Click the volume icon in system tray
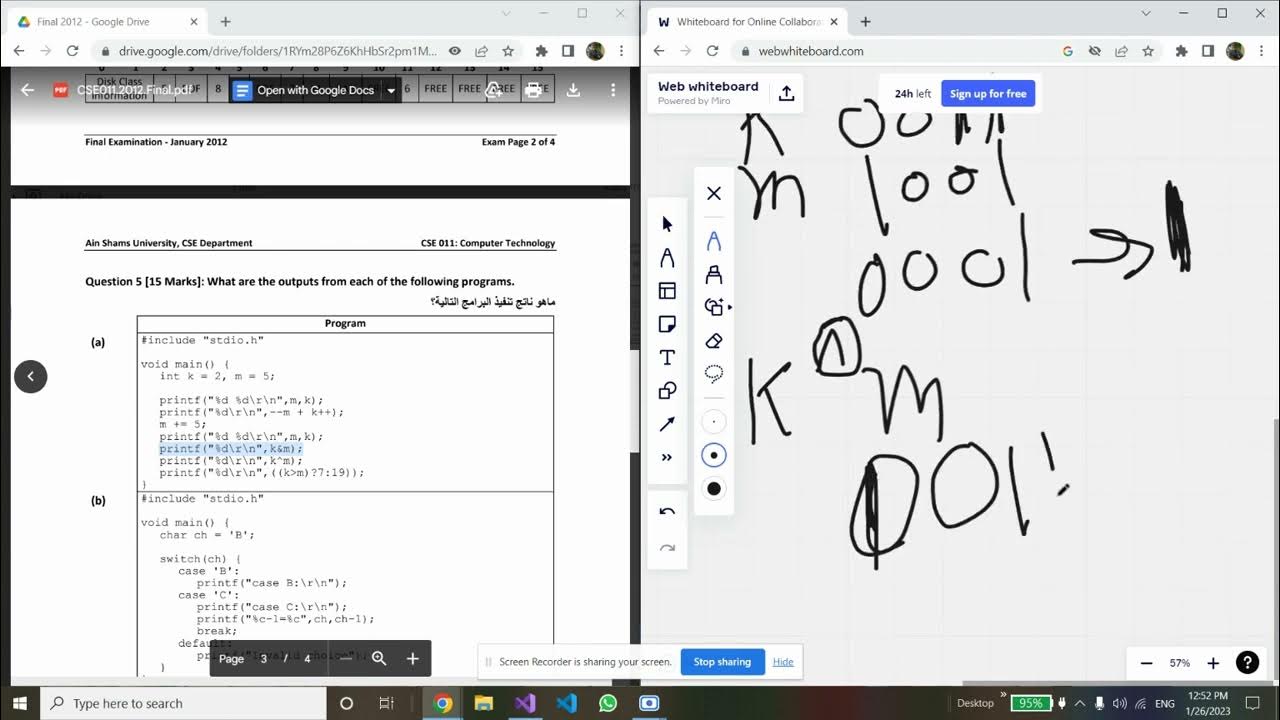This screenshot has width=1280, height=720. [1120, 703]
